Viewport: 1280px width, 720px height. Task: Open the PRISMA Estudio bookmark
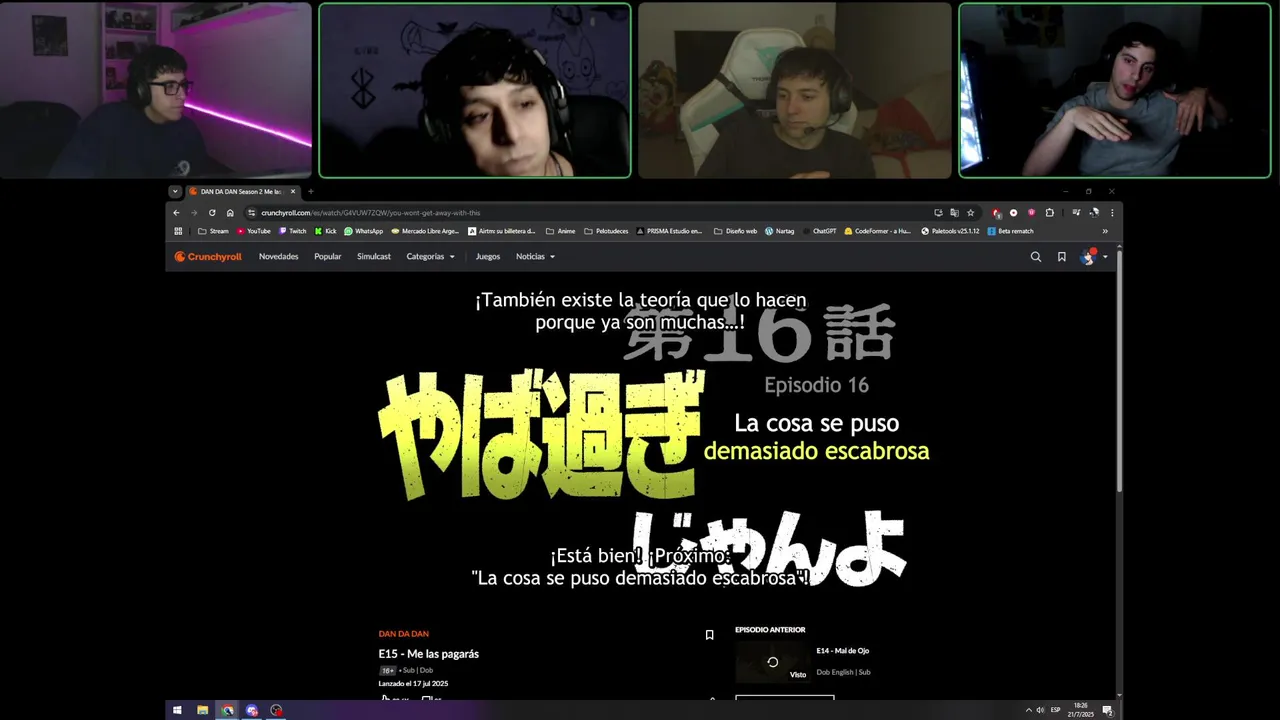[x=670, y=231]
